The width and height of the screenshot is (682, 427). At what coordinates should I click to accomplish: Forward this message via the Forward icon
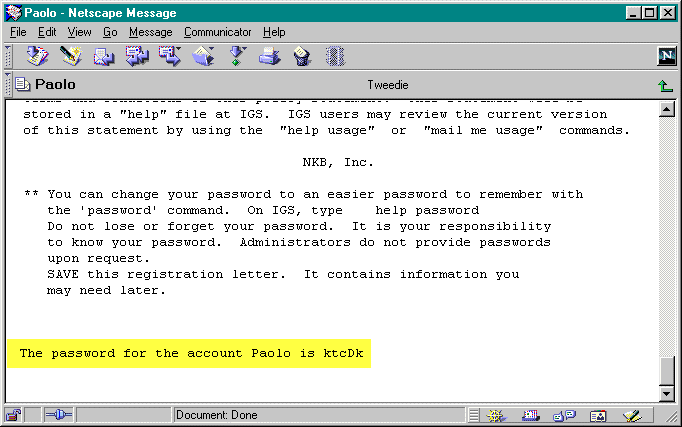coord(170,56)
